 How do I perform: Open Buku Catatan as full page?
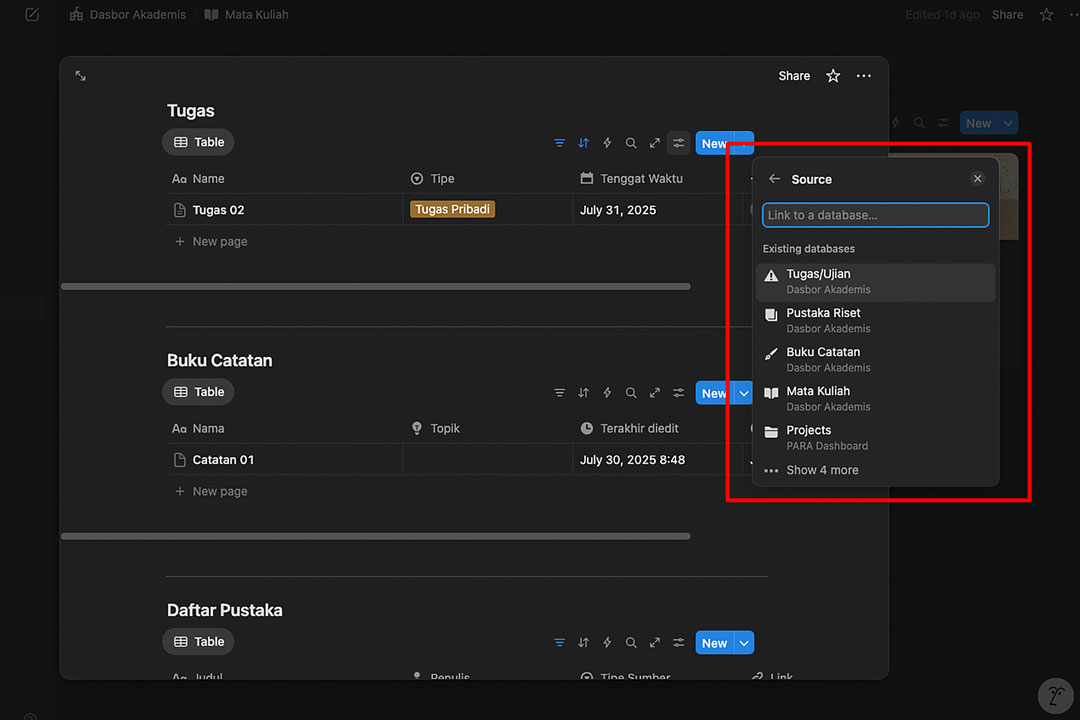point(654,393)
